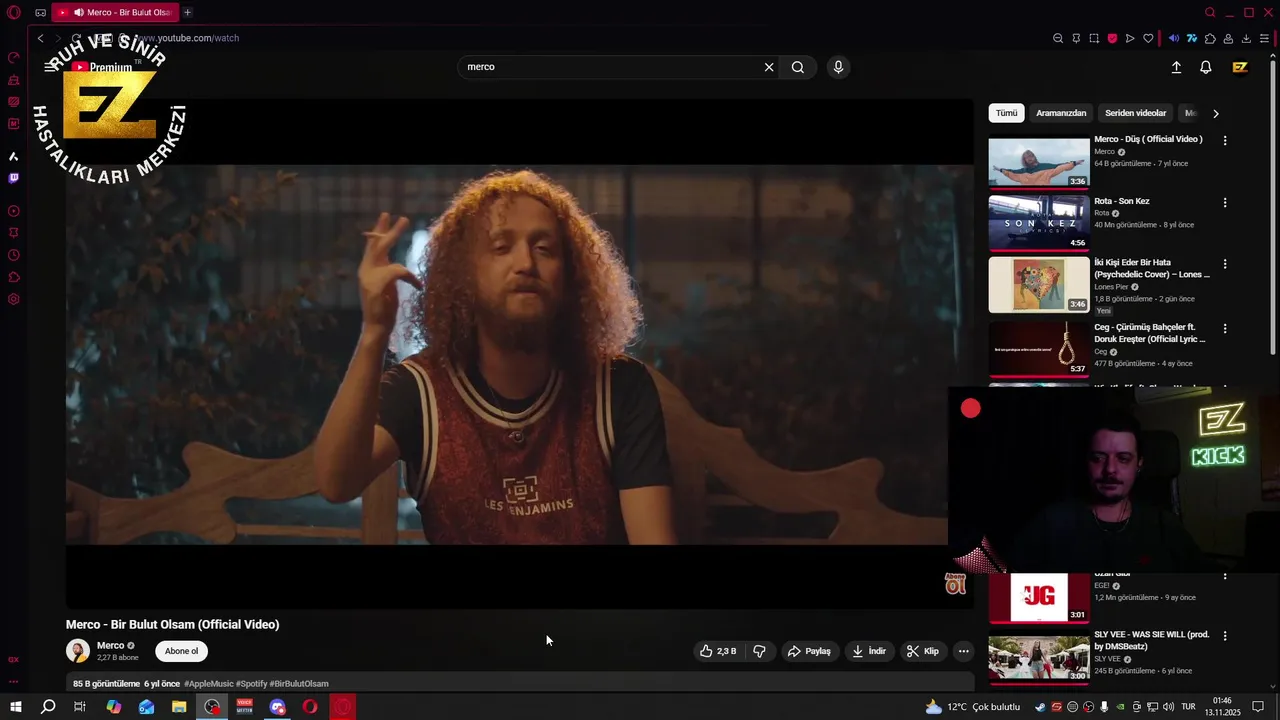This screenshot has width=1280, height=720.
Task: Select the Merco - Bir Bulut Olsam tab
Action: pos(114,12)
